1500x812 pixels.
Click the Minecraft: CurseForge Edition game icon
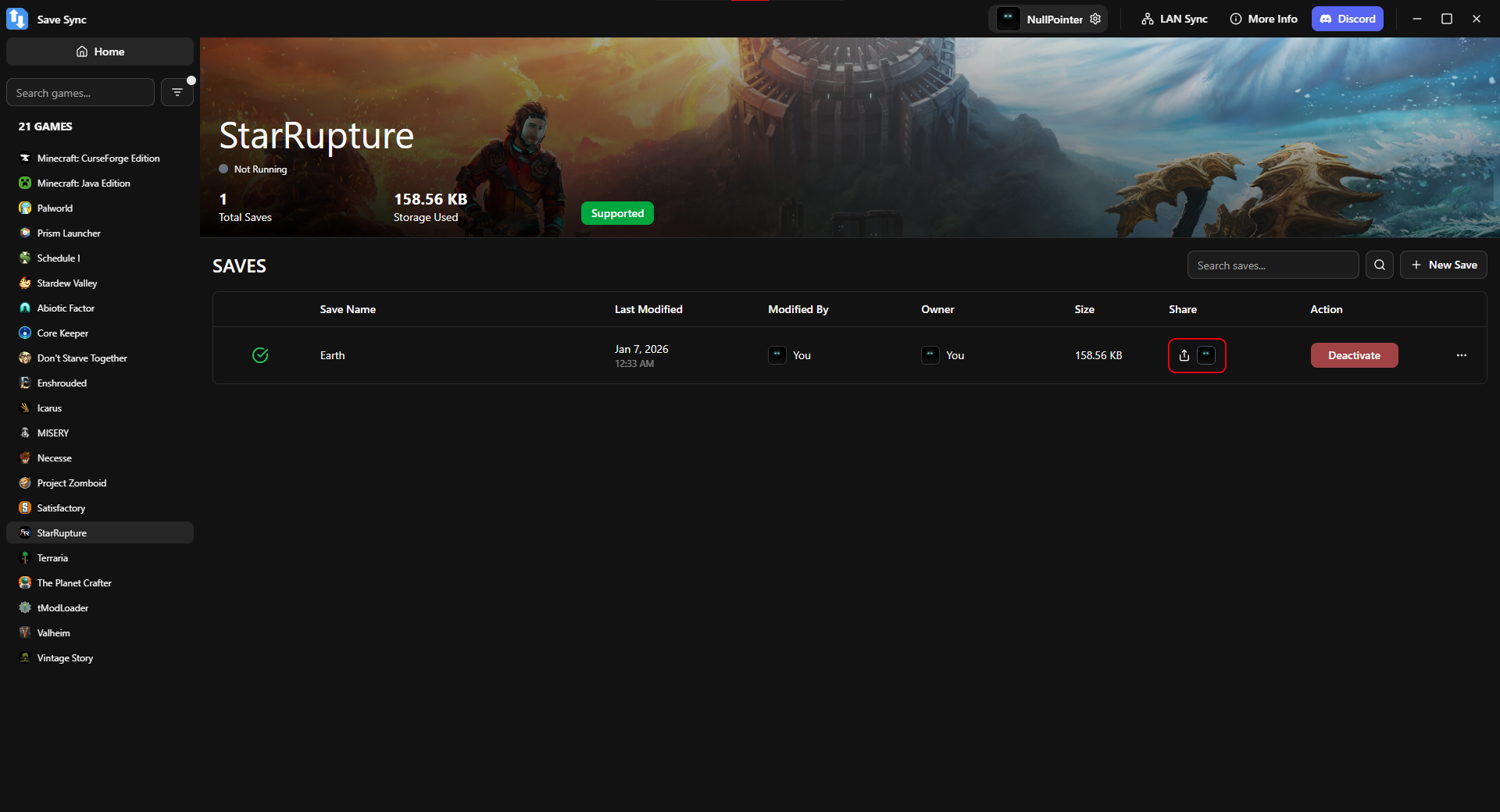coord(25,158)
